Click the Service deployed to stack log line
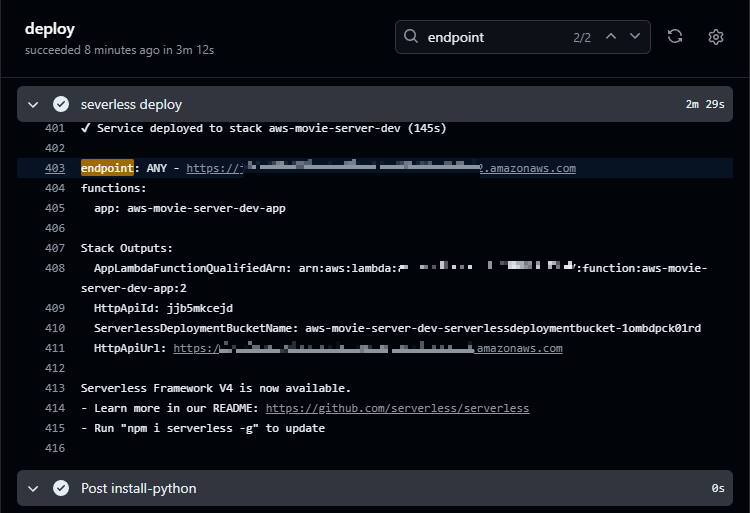750x513 pixels. (264, 128)
